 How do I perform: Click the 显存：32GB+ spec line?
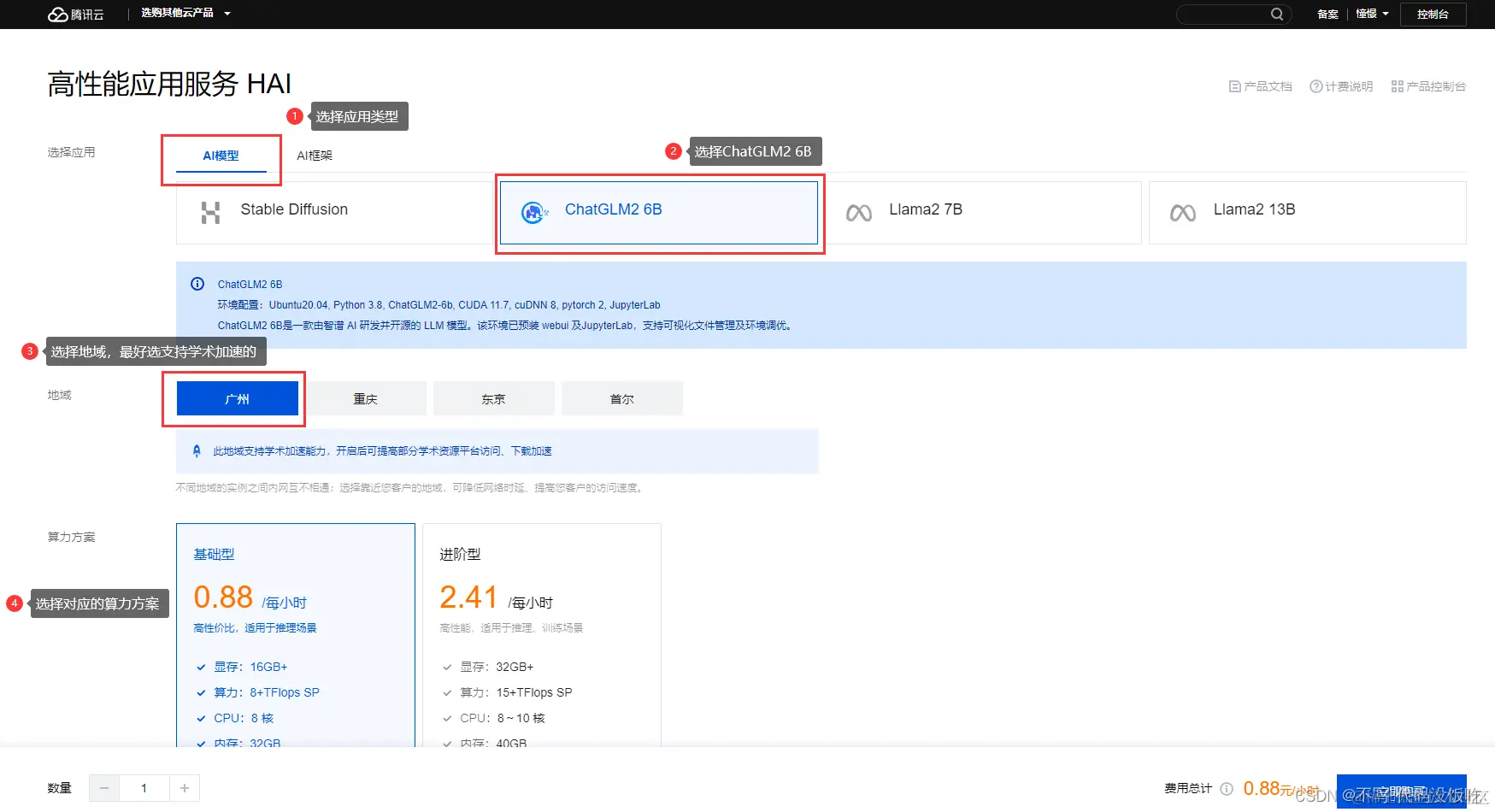coord(497,667)
